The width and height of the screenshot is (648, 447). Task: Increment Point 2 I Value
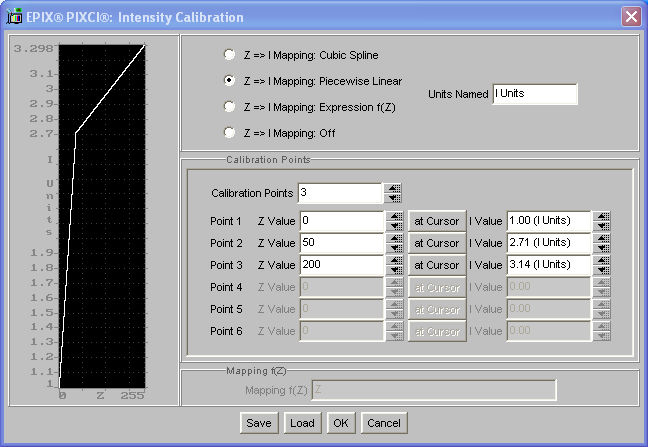601,238
